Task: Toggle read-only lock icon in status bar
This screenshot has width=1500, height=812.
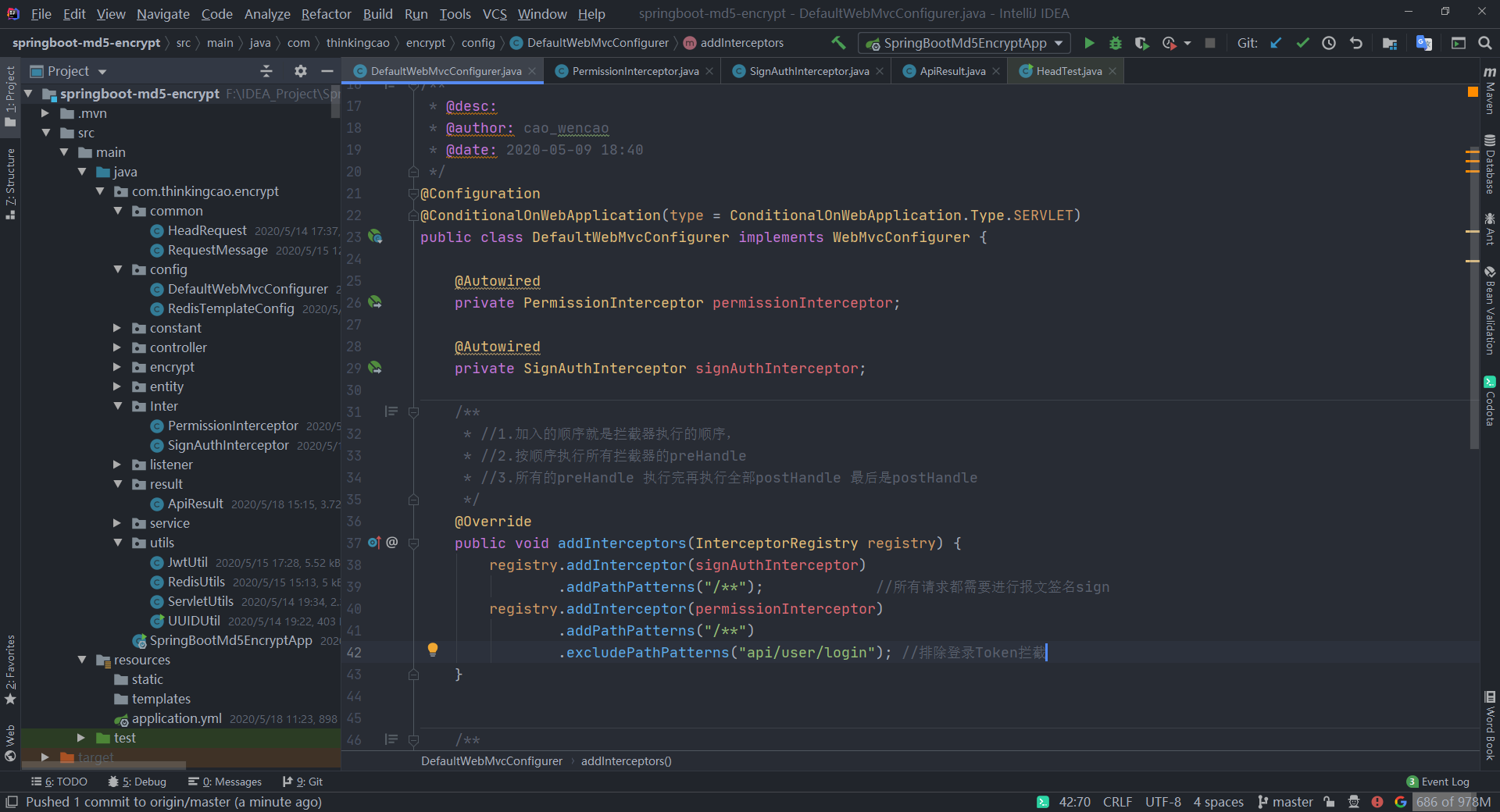Action: click(x=1329, y=802)
